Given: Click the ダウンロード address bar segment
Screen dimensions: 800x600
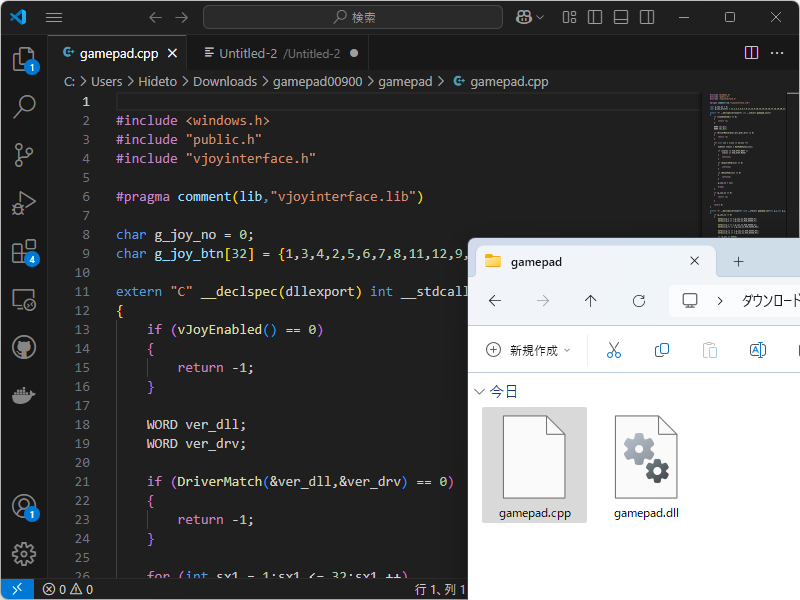Looking at the screenshot, I should [x=770, y=301].
